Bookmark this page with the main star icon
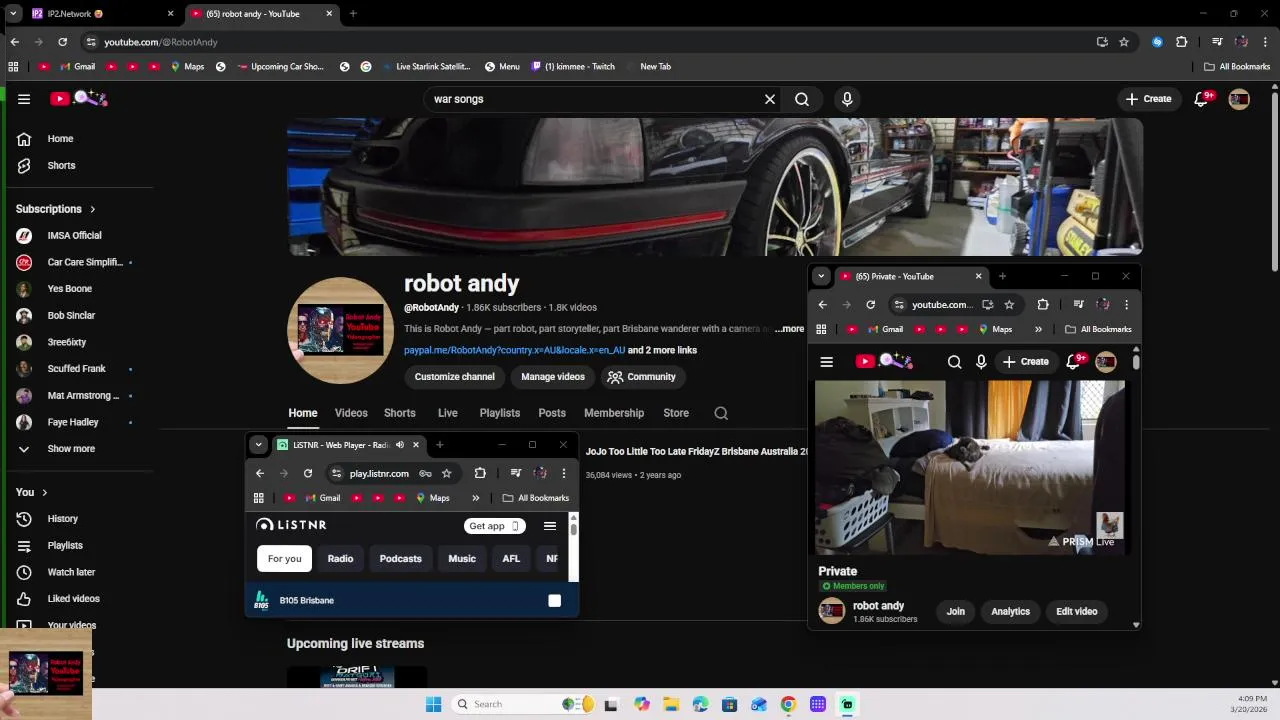Image resolution: width=1280 pixels, height=720 pixels. tap(1124, 42)
